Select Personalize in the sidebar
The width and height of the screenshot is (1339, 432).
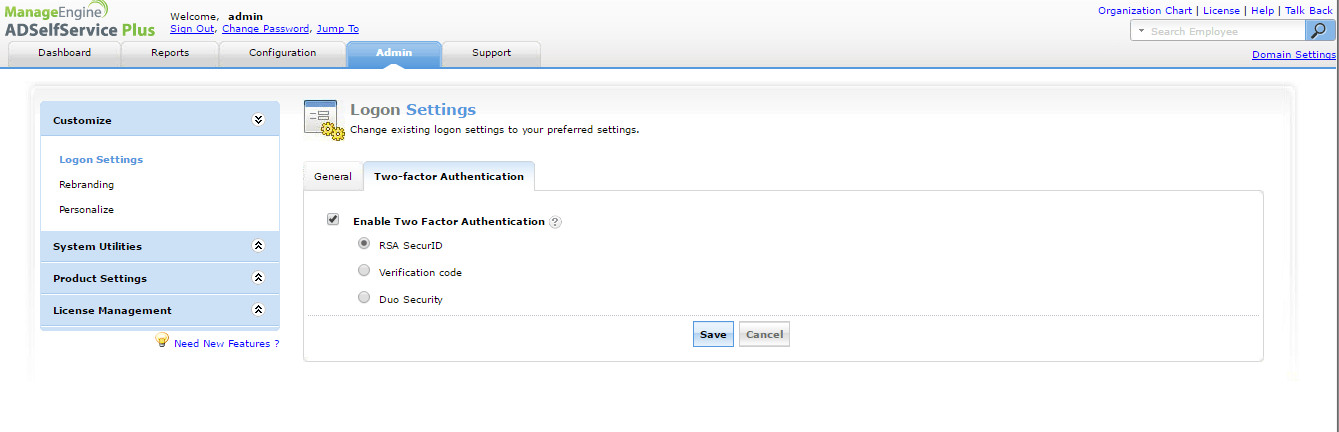[86, 209]
